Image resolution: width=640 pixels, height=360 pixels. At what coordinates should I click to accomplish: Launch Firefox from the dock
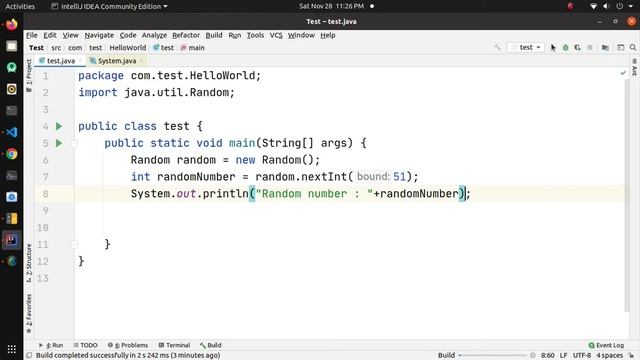click(x=11, y=24)
